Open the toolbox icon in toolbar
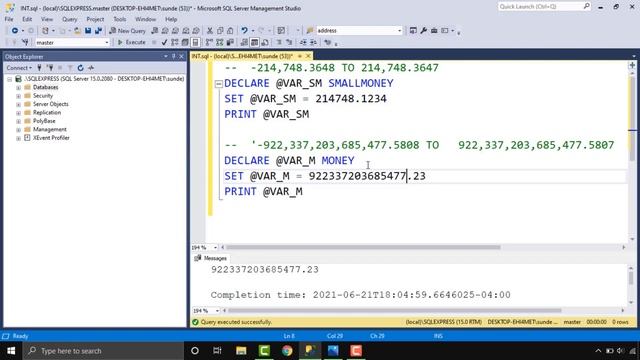This screenshot has height=360, width=640. [x=434, y=31]
